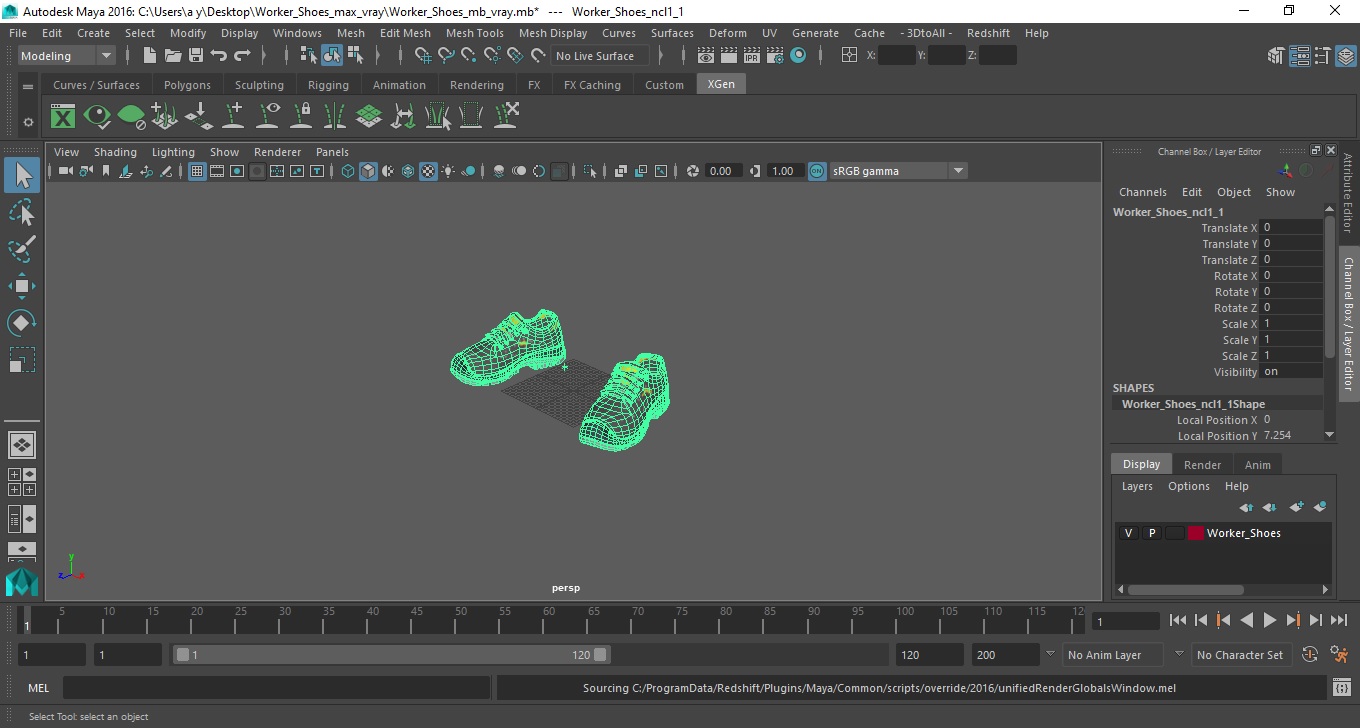The height and width of the screenshot is (728, 1360).
Task: Click the Worker_Shoes layer red color swatch
Action: click(1196, 533)
